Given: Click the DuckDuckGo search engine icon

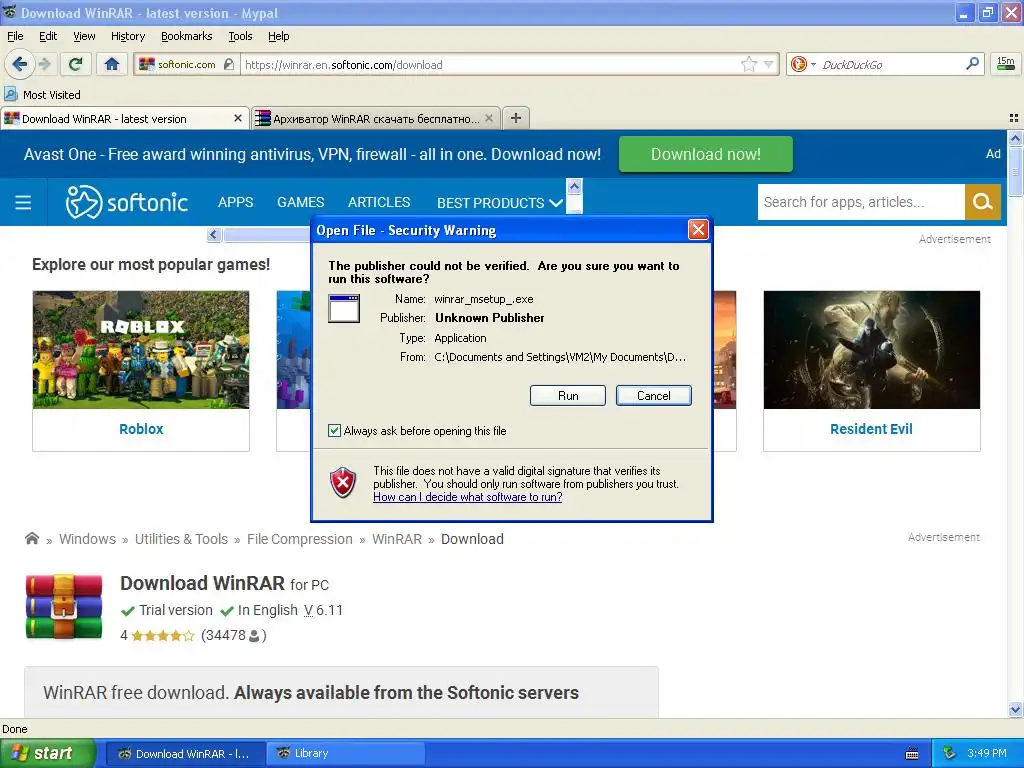Looking at the screenshot, I should (x=798, y=64).
